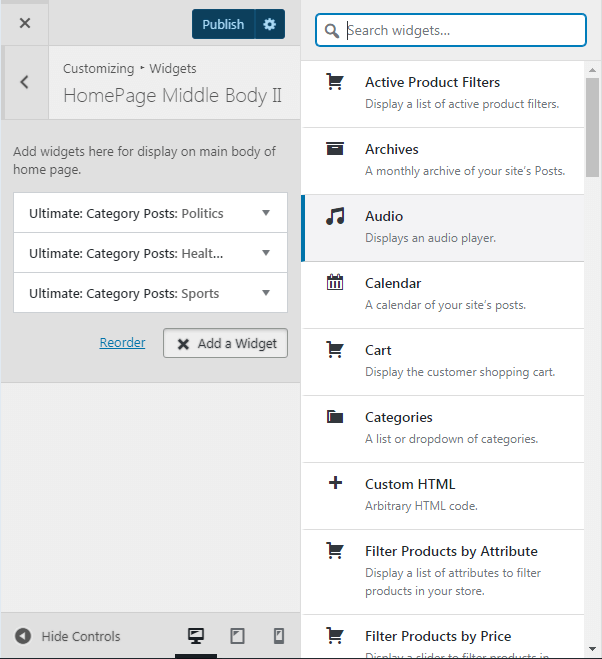The width and height of the screenshot is (602, 659).
Task: Click the Filter Products by Attribute cart icon
Action: 335,551
